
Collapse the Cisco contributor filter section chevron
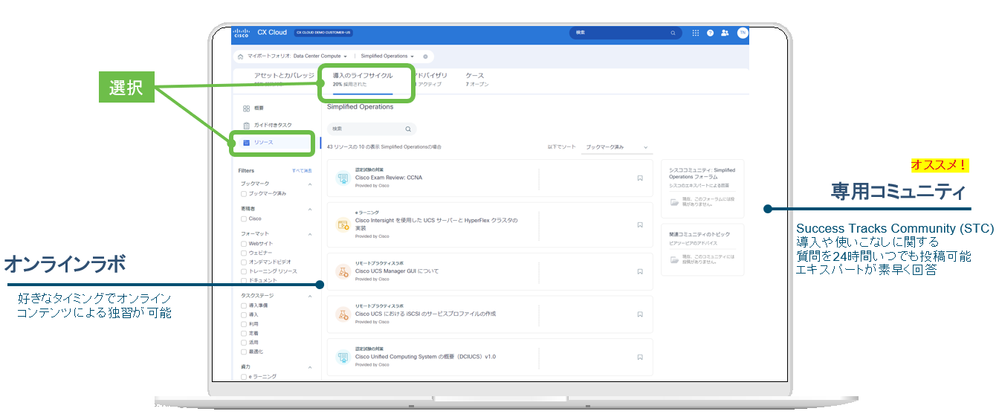(x=310, y=209)
